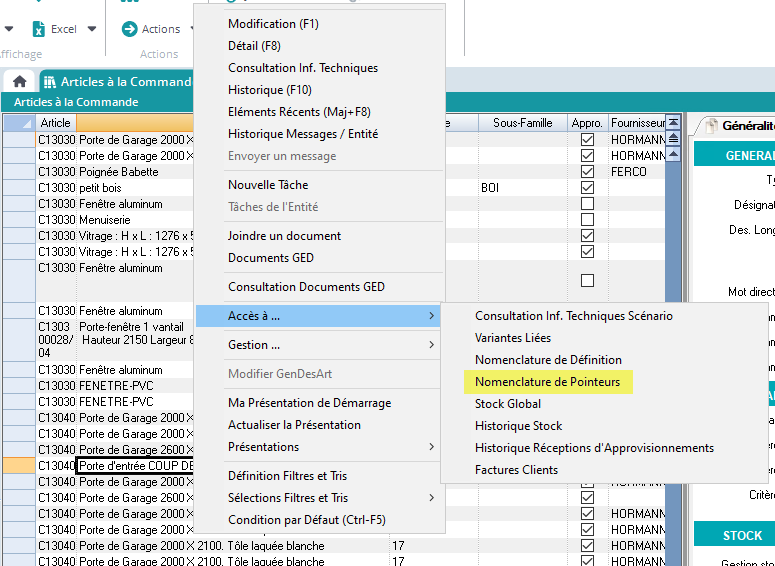
Task: Jump to first row using the scroll-to-top arrow
Action: coord(674,122)
